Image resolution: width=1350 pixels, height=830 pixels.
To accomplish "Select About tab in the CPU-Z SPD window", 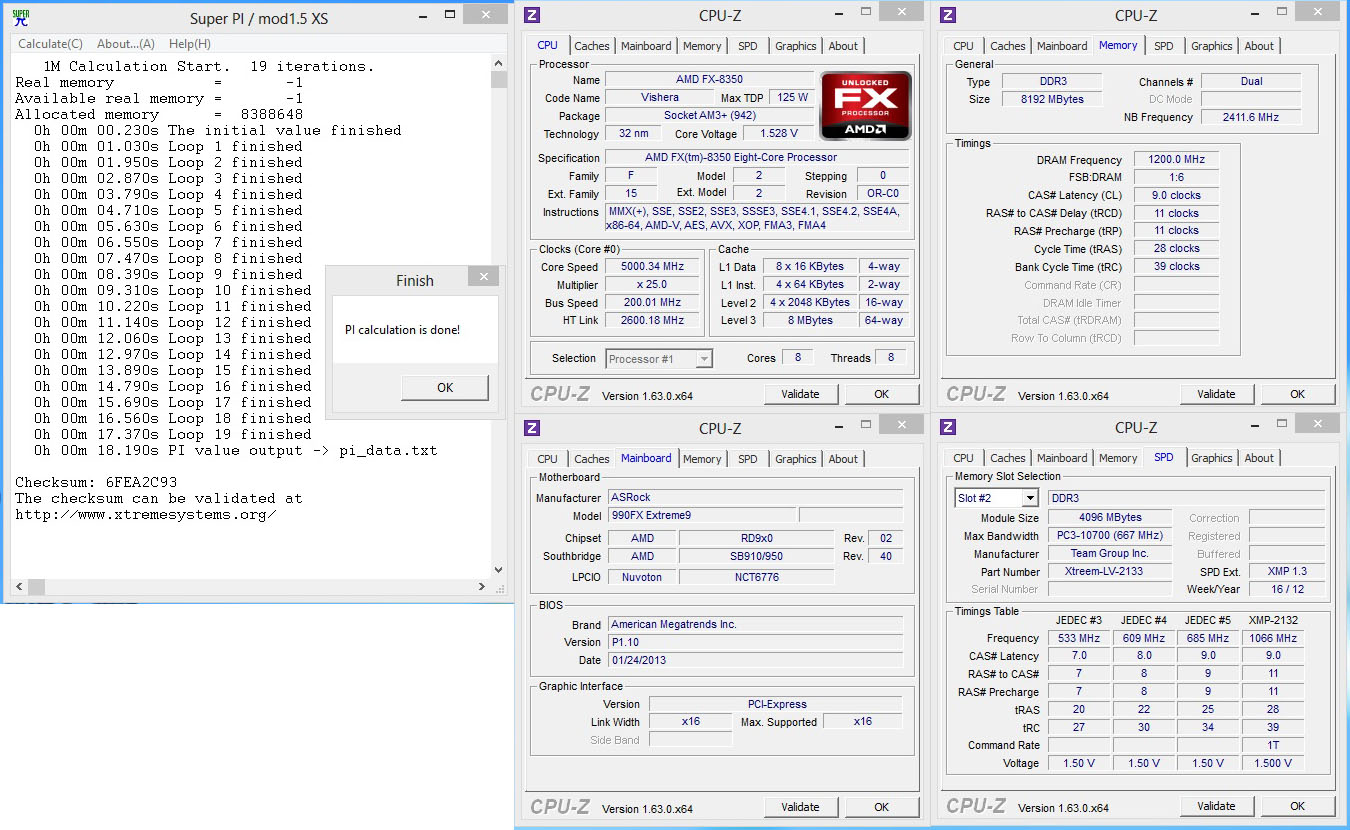I will pyautogui.click(x=1259, y=459).
